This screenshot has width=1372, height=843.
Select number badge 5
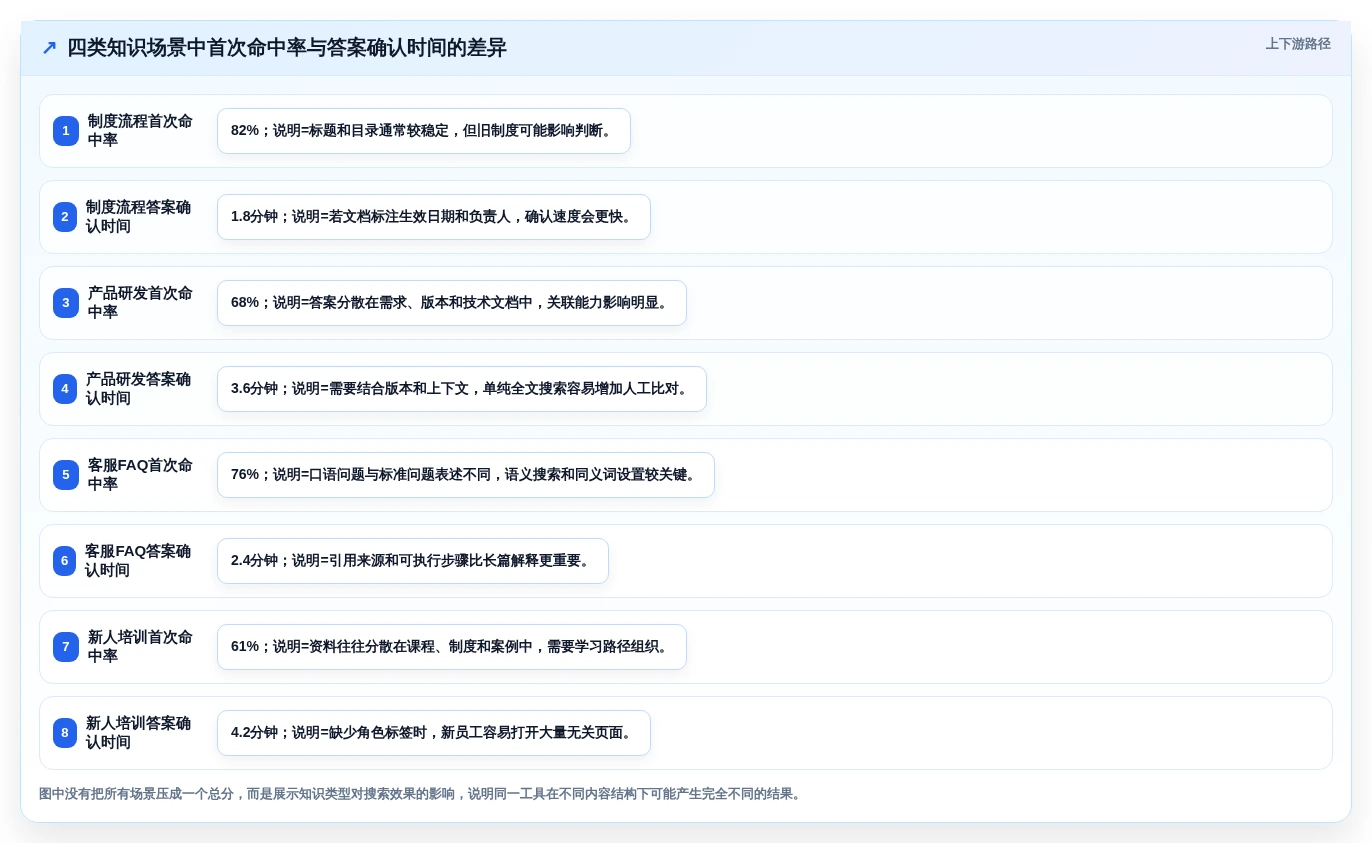coord(66,475)
